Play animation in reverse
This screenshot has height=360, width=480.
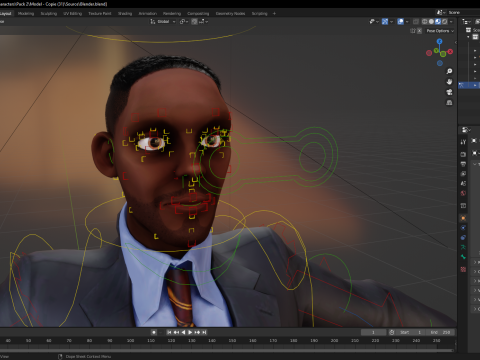click(183, 332)
